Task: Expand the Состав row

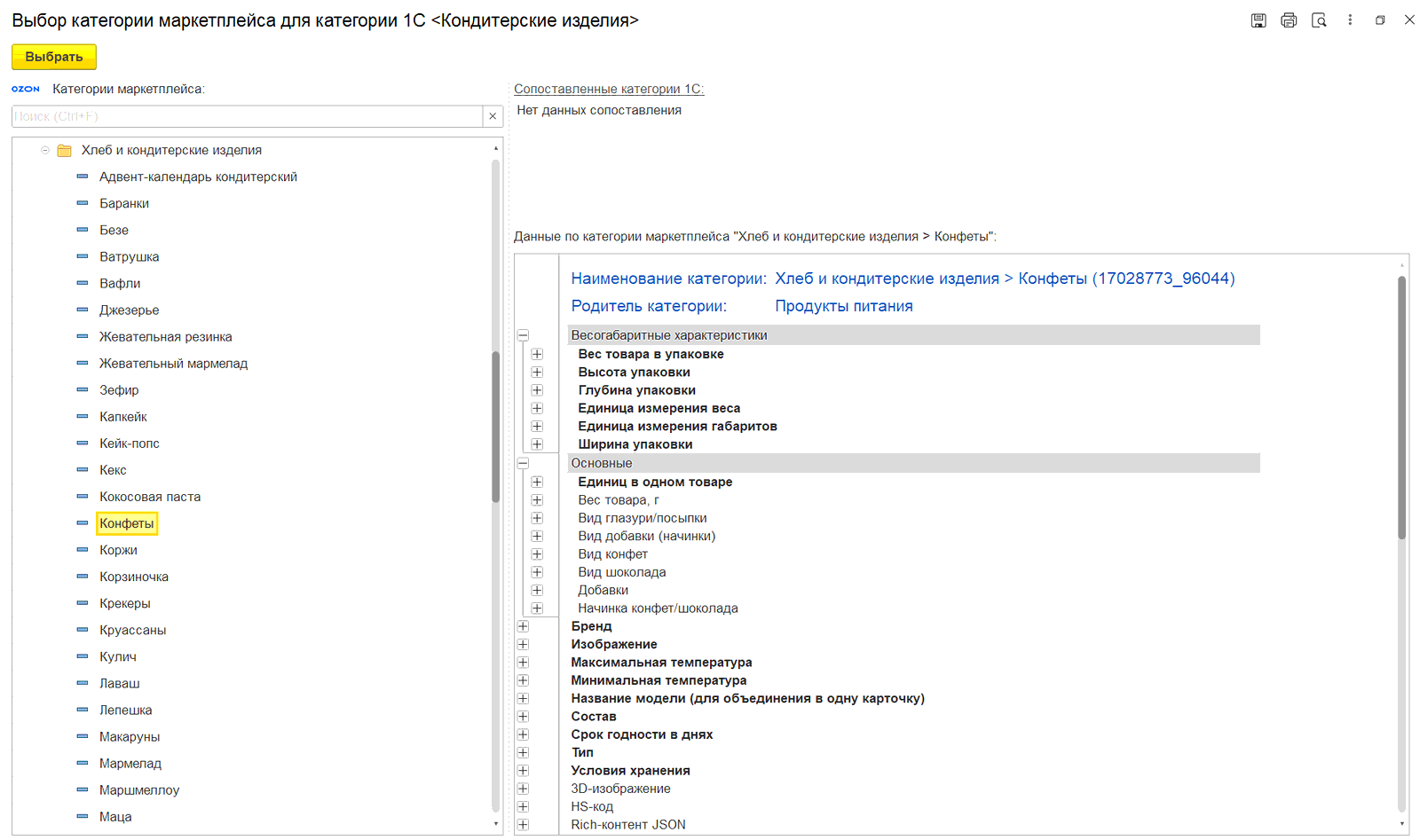Action: coord(523,717)
